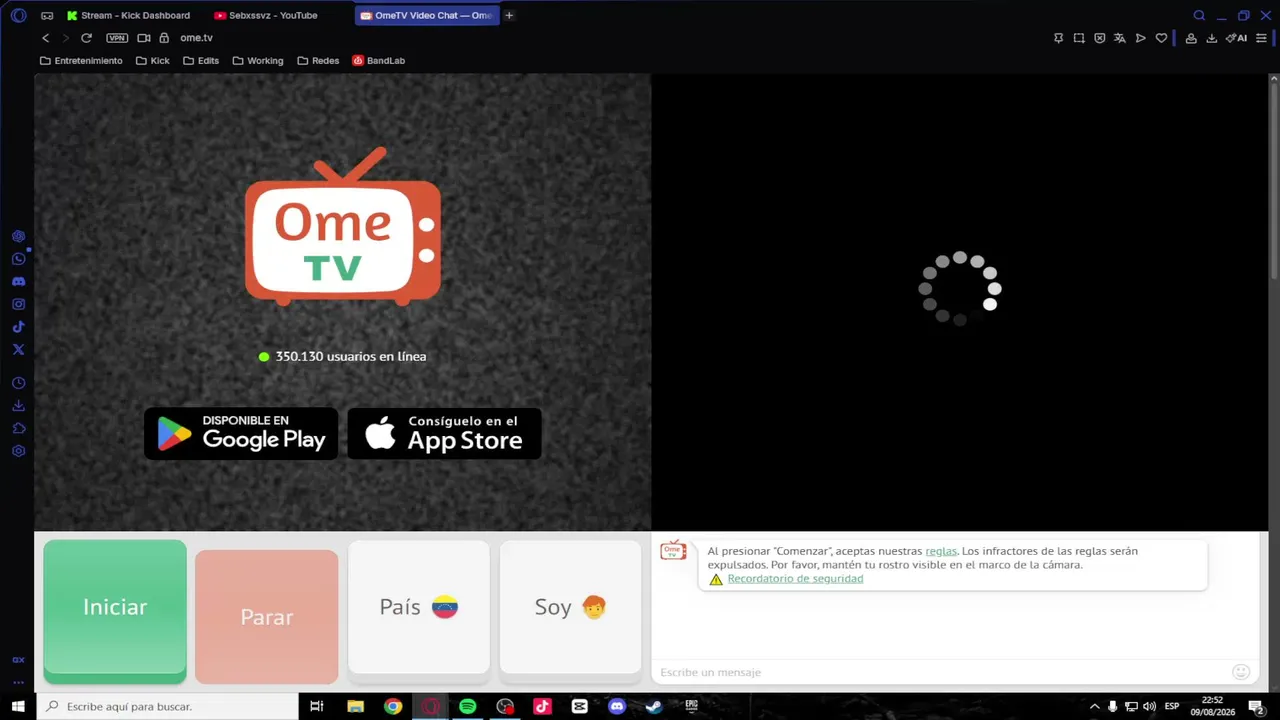Open the emoji picker in chat
Image resolution: width=1280 pixels, height=720 pixels.
click(1241, 672)
